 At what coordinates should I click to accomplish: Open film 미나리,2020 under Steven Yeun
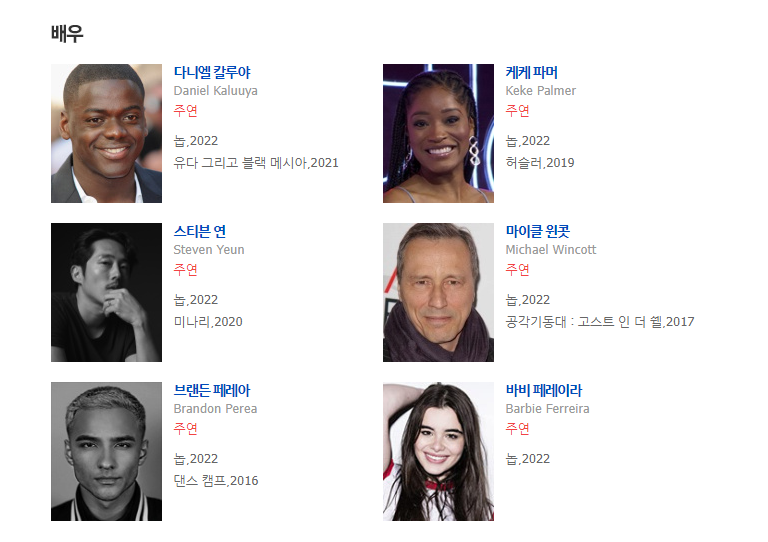pyautogui.click(x=208, y=322)
